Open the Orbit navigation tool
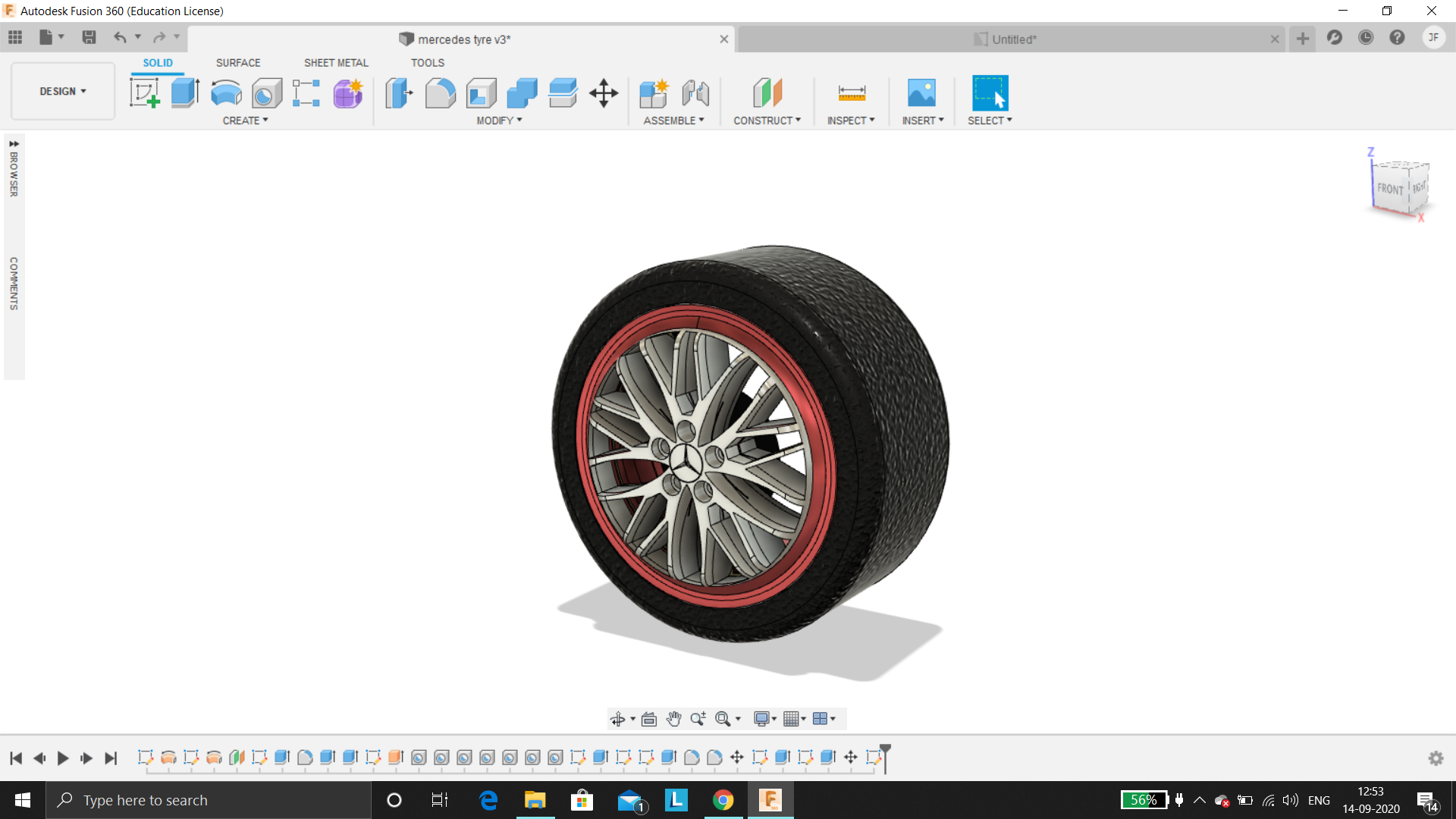1456x819 pixels. point(618,719)
